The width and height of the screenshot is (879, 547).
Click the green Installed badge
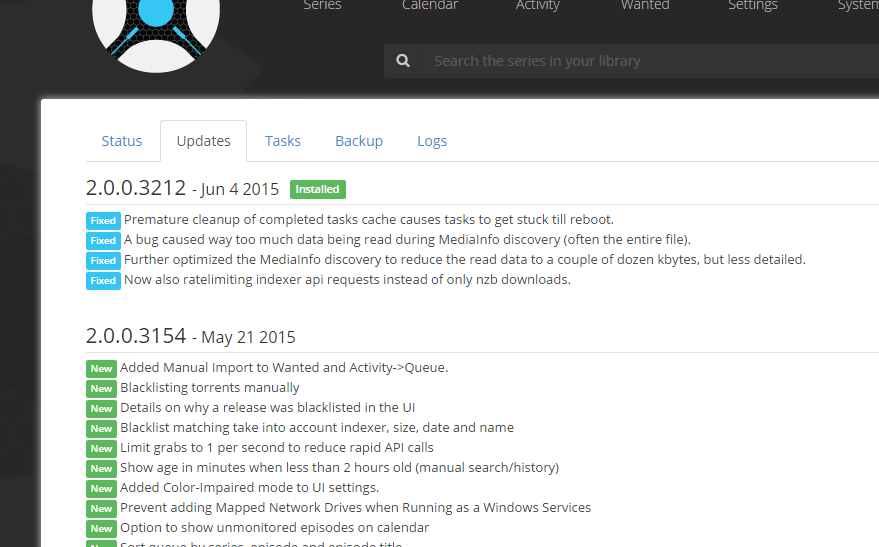(x=318, y=189)
